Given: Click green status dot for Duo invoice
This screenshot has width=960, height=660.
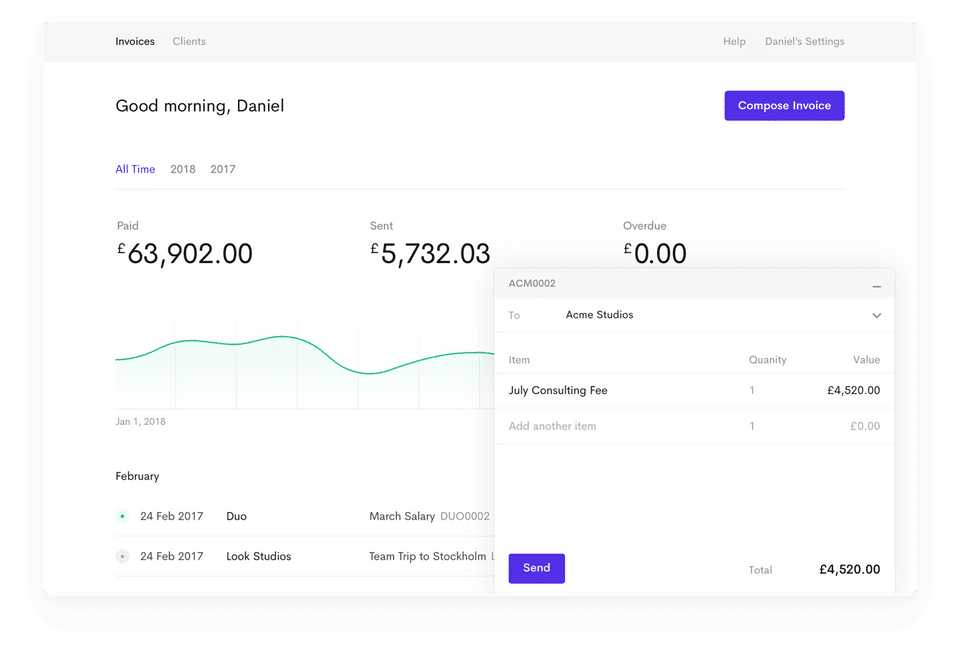Looking at the screenshot, I should (x=122, y=516).
